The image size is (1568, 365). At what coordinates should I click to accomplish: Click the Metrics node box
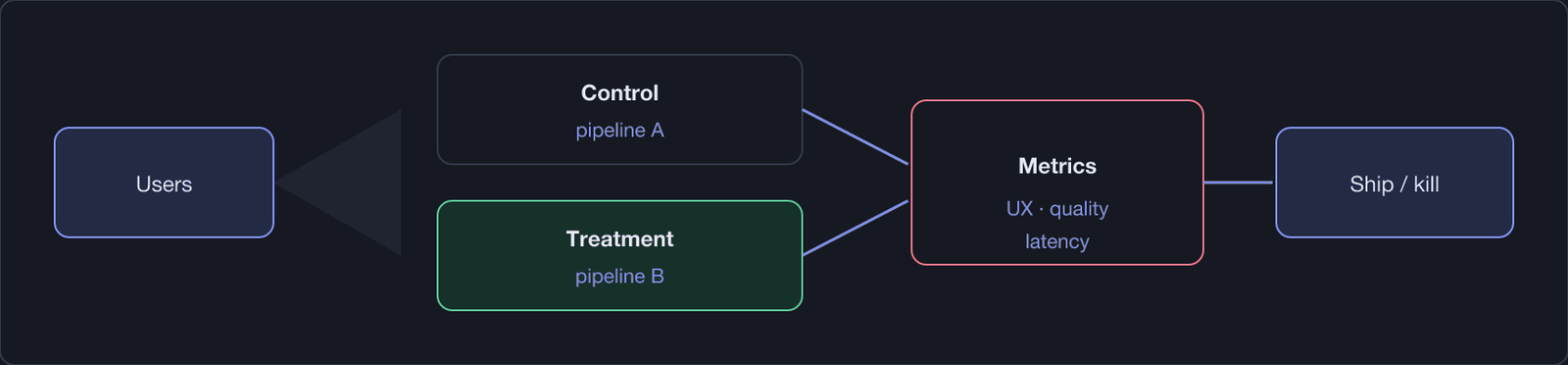click(1057, 182)
